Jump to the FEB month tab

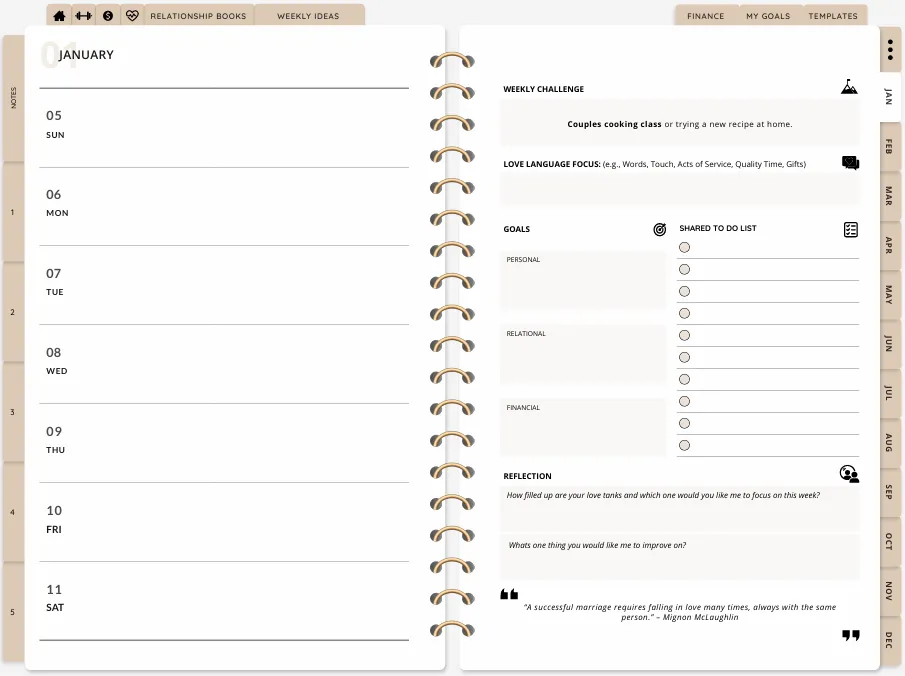coord(889,147)
